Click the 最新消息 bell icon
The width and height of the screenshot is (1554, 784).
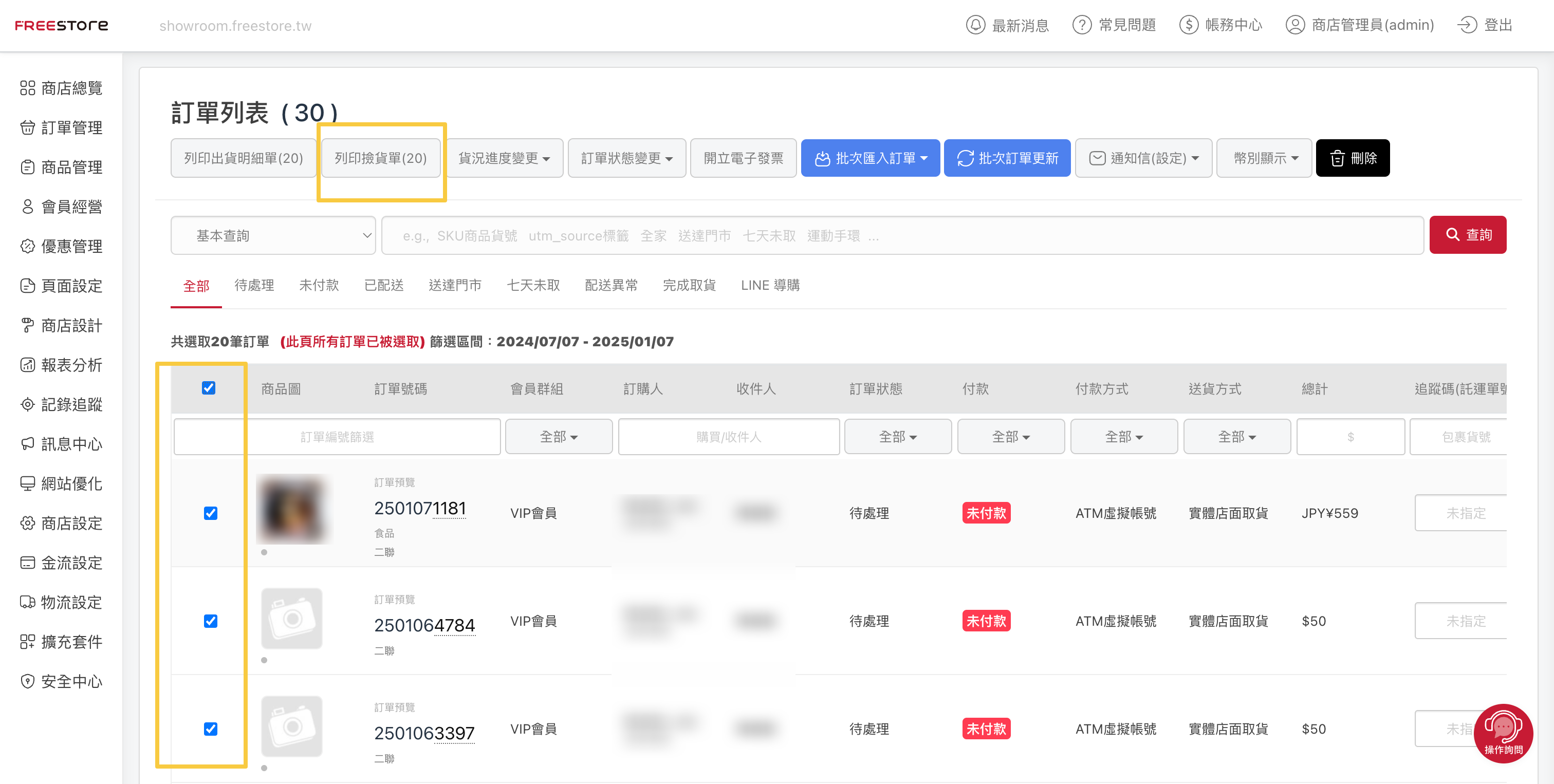click(975, 25)
